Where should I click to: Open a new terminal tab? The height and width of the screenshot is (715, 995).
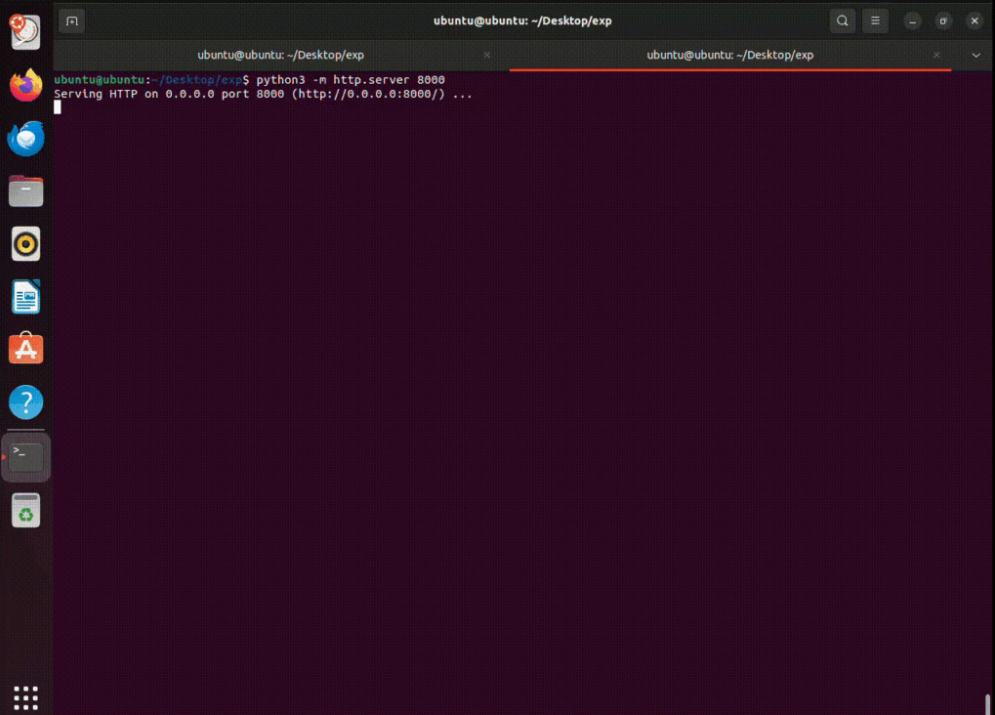pyautogui.click(x=72, y=21)
